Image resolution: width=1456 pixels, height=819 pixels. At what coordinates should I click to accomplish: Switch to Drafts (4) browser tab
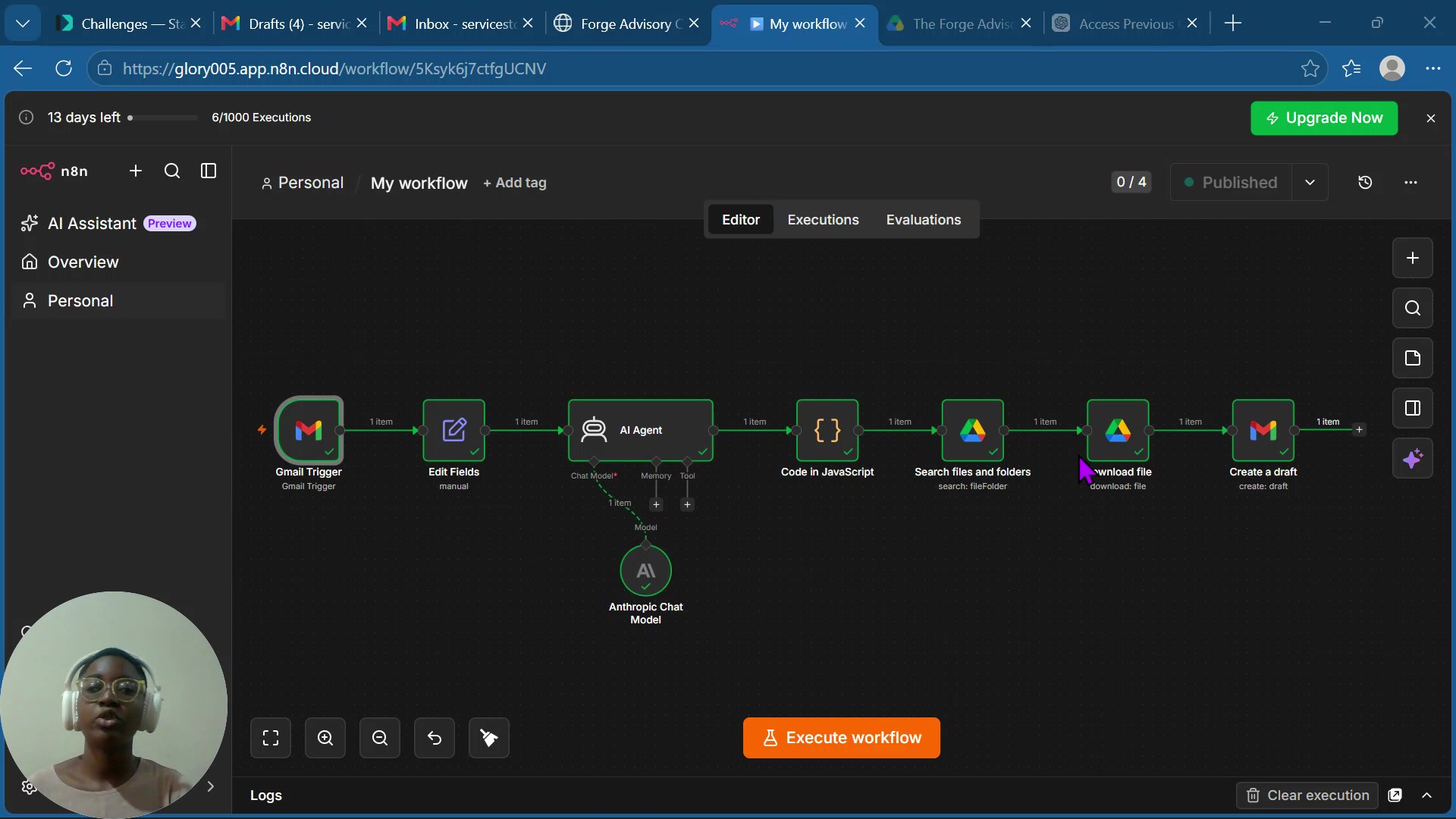(294, 24)
